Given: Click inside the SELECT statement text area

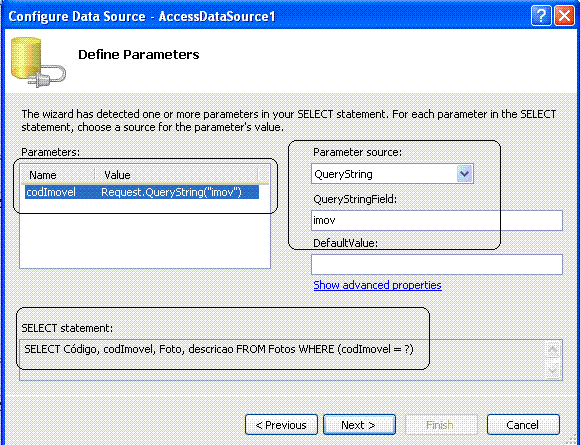Looking at the screenshot, I should point(282,360).
